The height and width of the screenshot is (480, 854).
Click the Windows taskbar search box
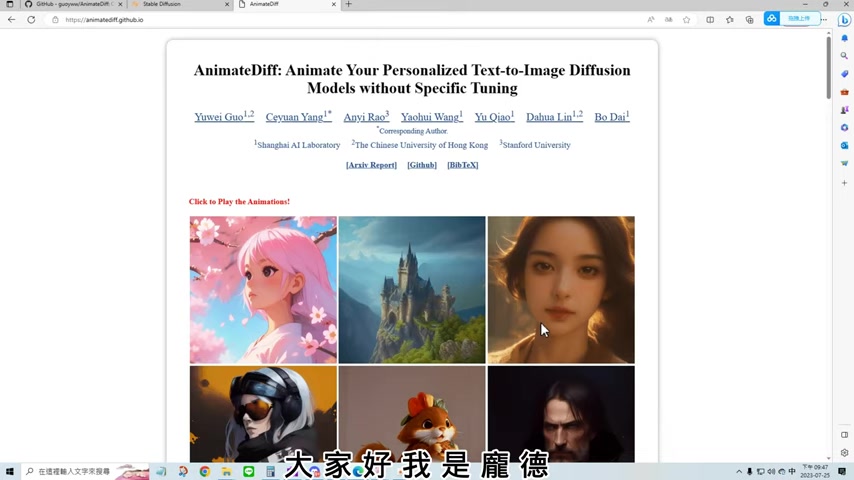tap(84, 471)
